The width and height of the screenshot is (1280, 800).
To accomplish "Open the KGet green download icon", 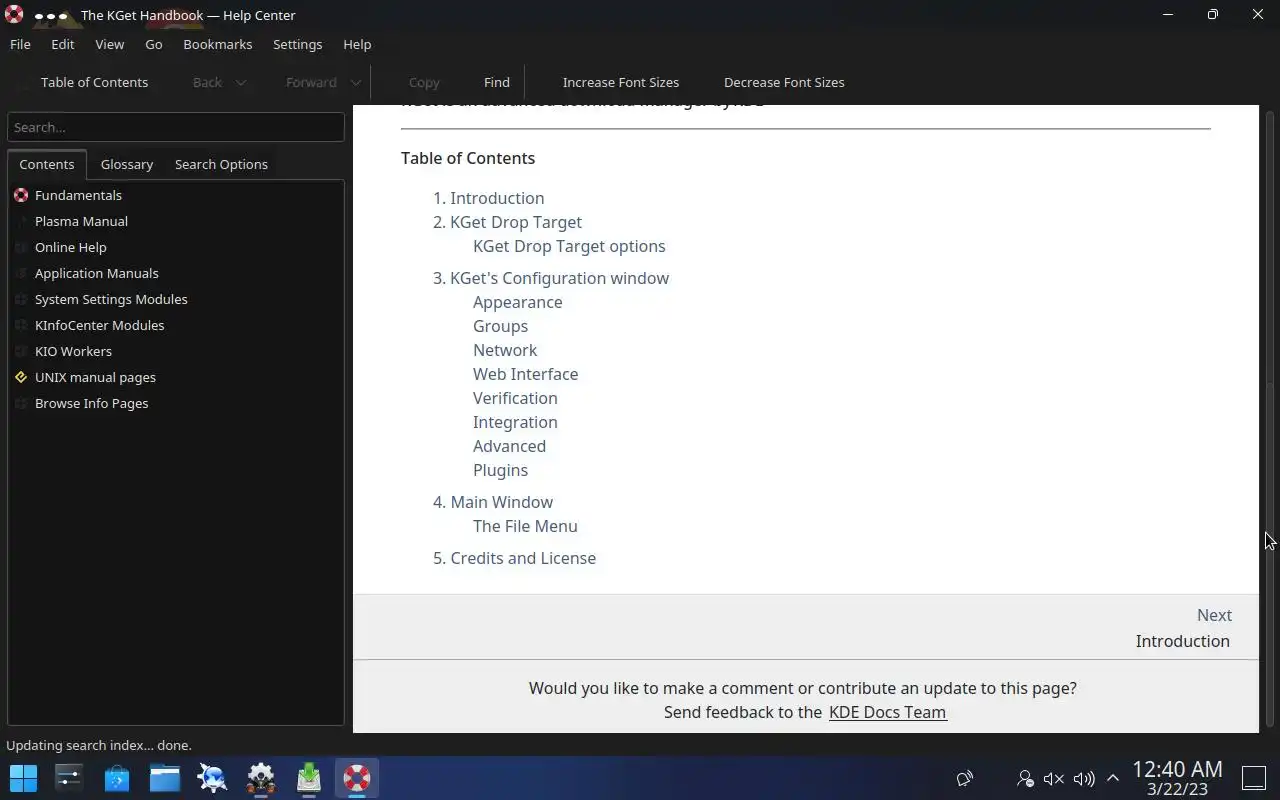I will click(309, 777).
